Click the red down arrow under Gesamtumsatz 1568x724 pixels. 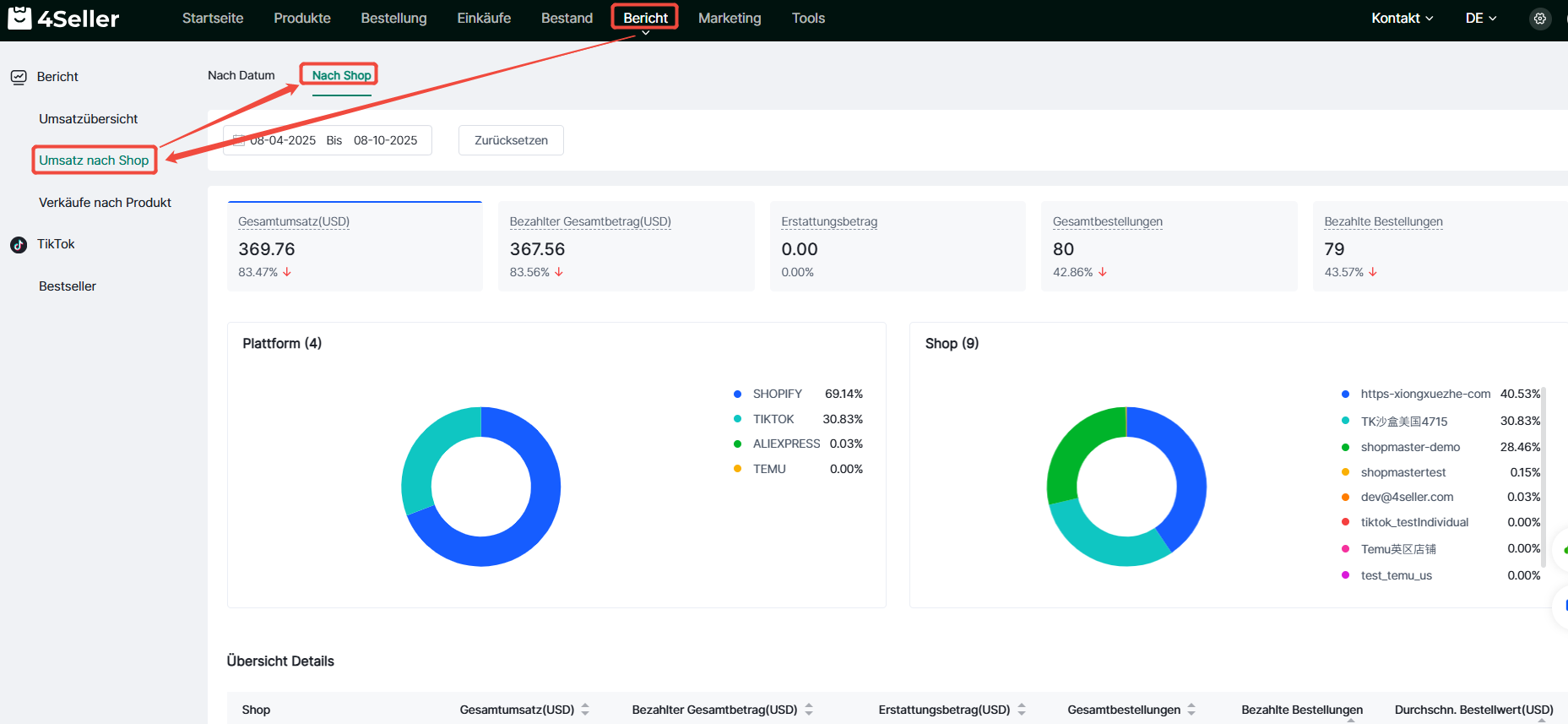(x=287, y=272)
